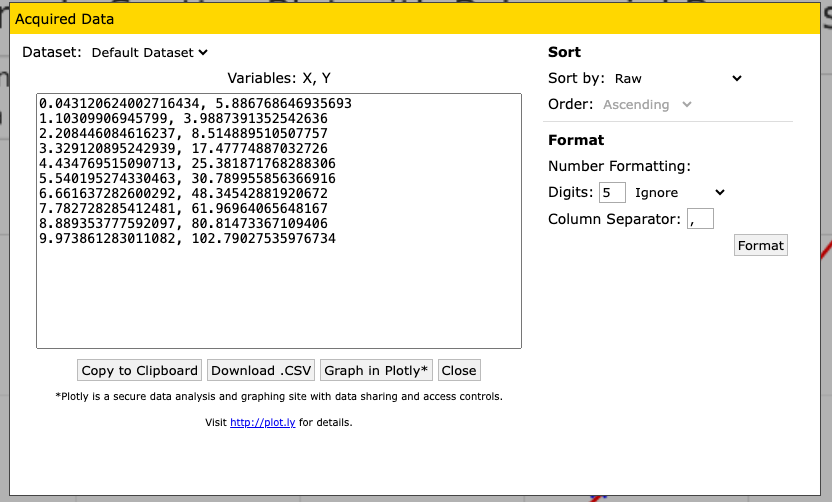The image size is (832, 502).
Task: Click the Sort section heading
Action: pyautogui.click(x=564, y=52)
